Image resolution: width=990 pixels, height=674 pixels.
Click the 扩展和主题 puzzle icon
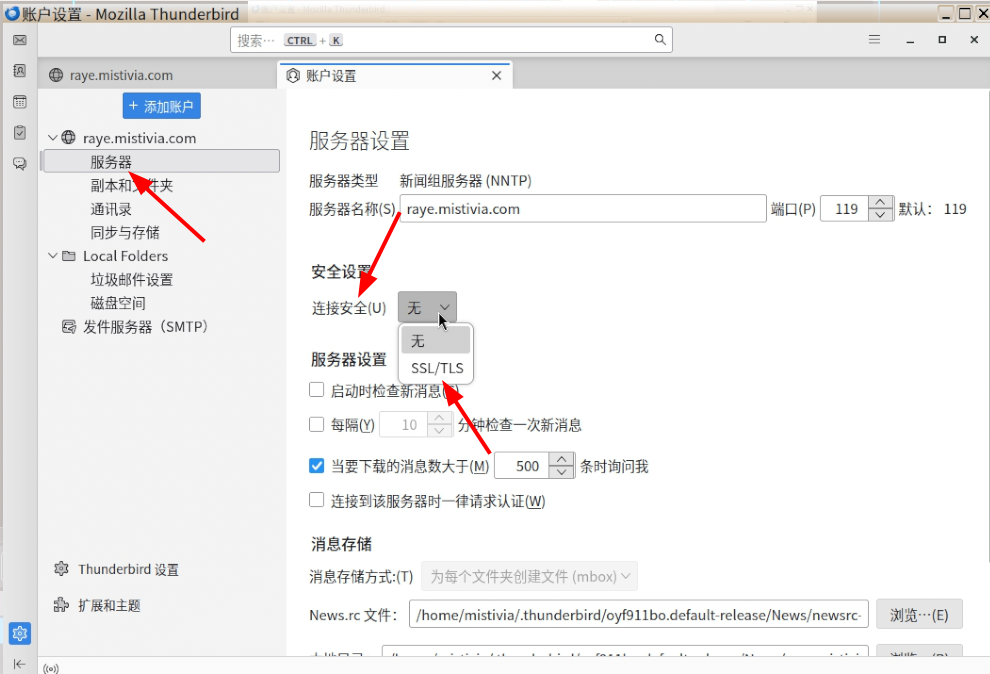click(61, 605)
